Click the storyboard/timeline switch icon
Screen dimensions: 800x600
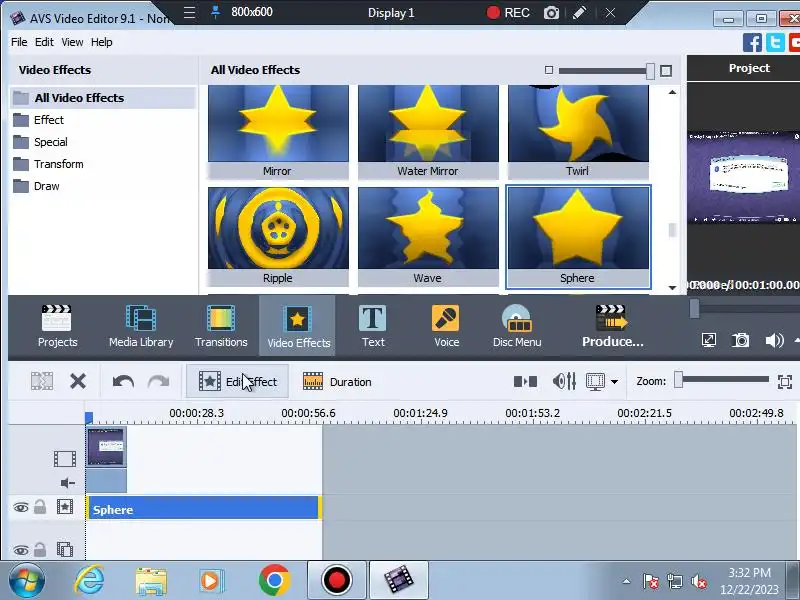[525, 381]
